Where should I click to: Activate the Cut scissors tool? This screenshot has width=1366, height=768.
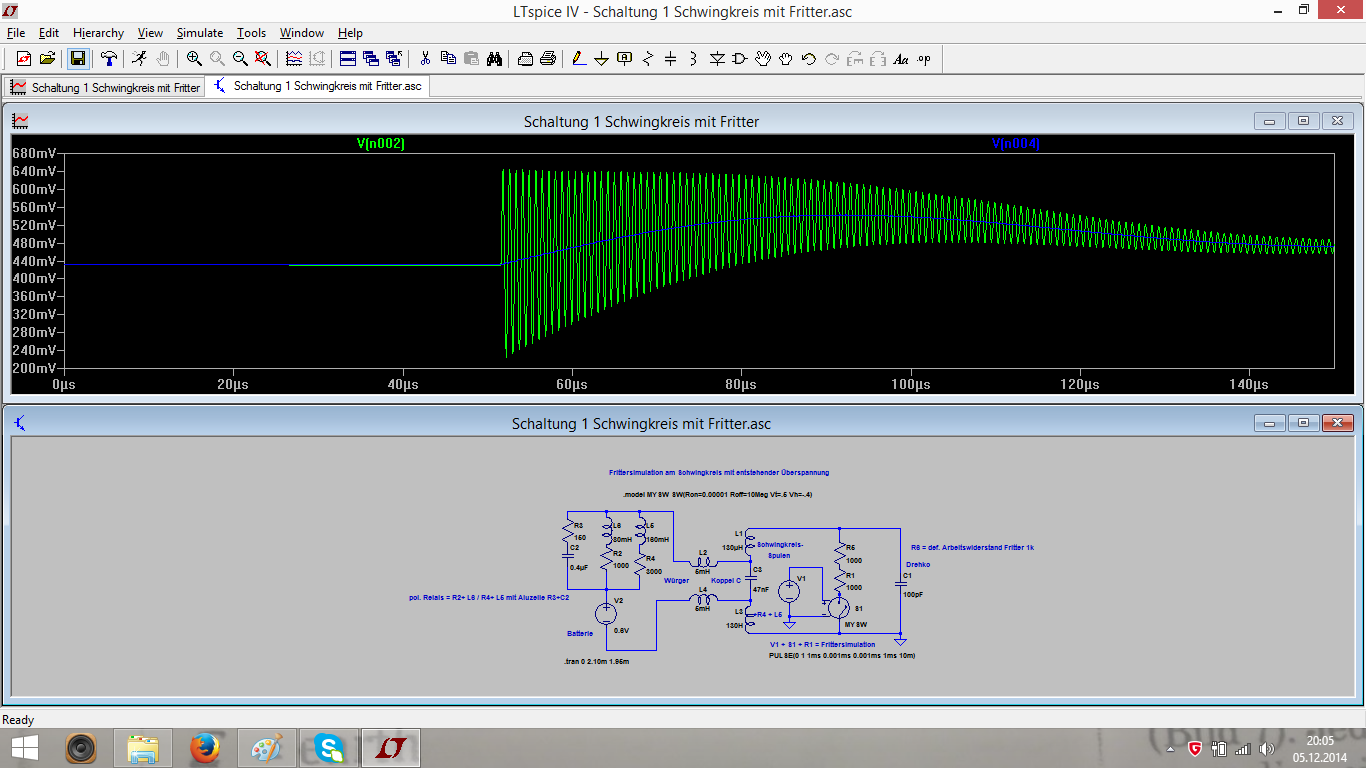pyautogui.click(x=425, y=59)
